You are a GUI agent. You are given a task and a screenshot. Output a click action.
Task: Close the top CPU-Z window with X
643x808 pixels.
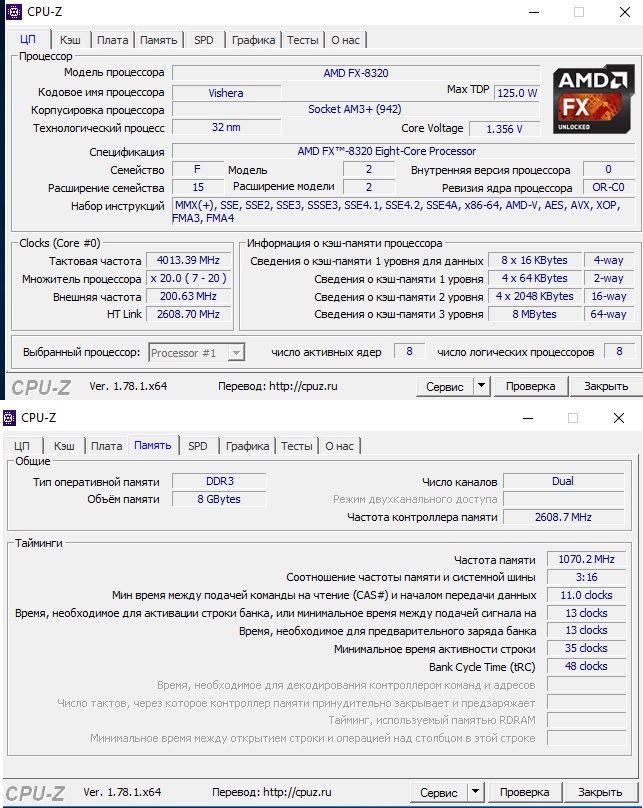point(625,12)
